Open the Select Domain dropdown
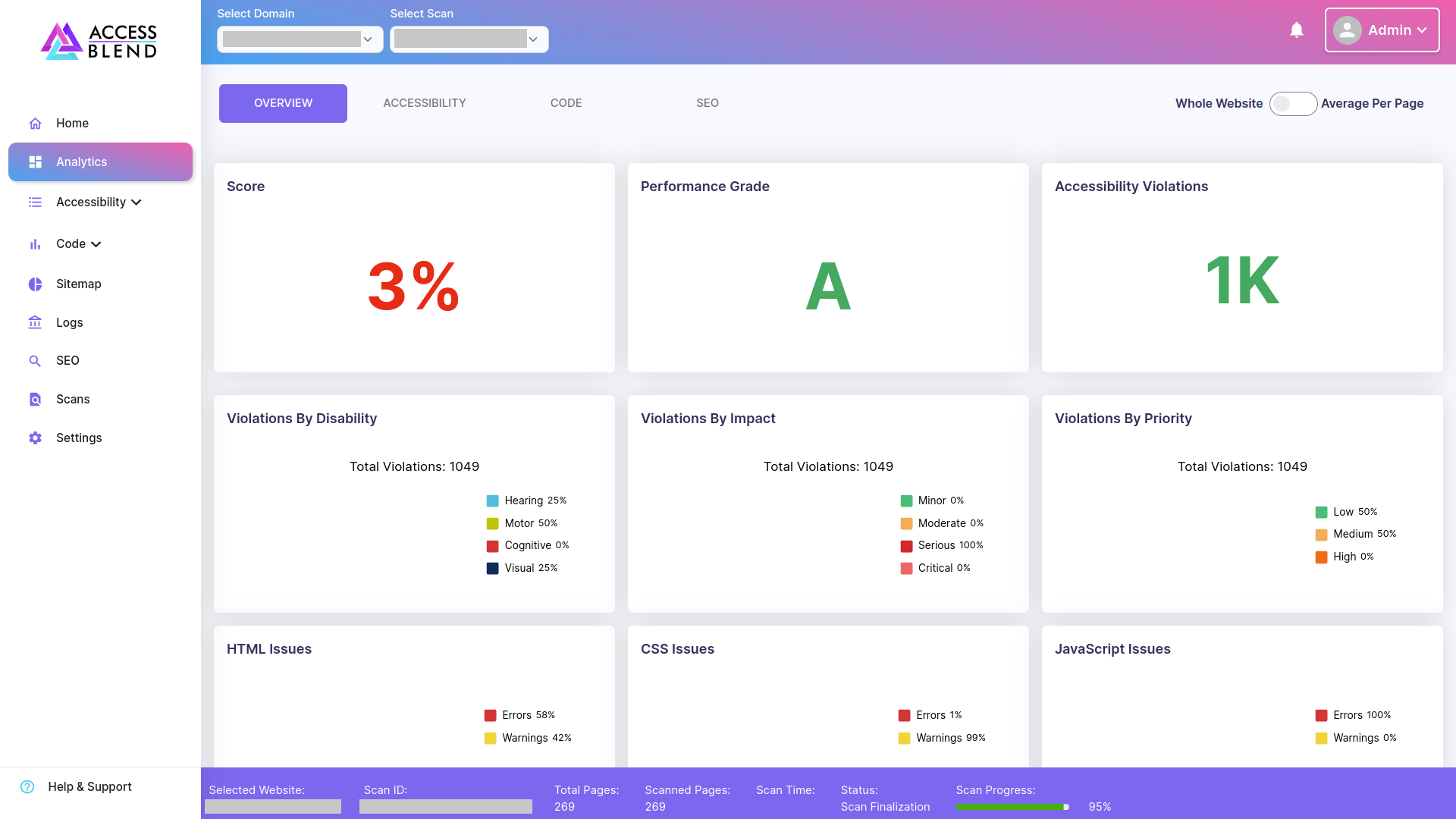Screen dimensions: 1456x819 pyautogui.click(x=300, y=39)
